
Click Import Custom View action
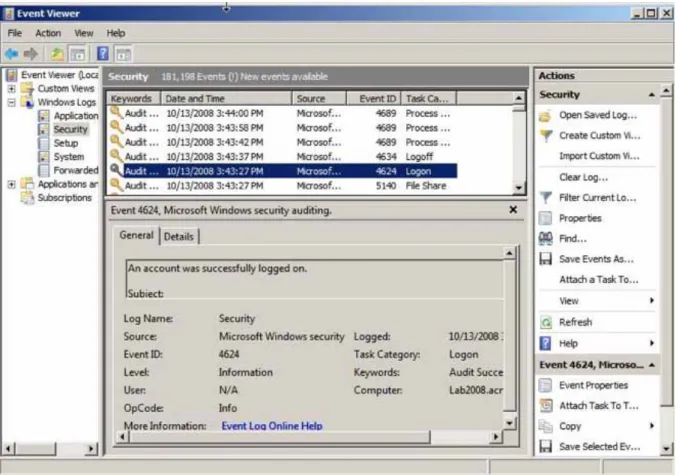click(599, 156)
